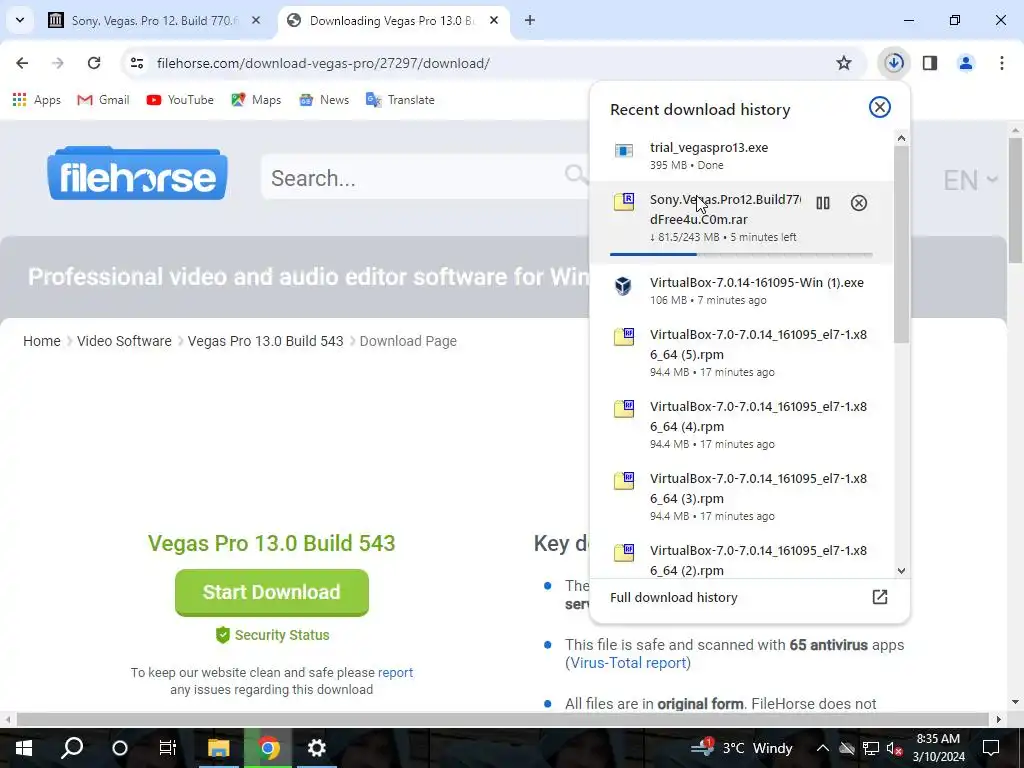Open trial_vegaspro13.exe download entry
Screen dimensions: 1024x768
pyautogui.click(x=741, y=155)
